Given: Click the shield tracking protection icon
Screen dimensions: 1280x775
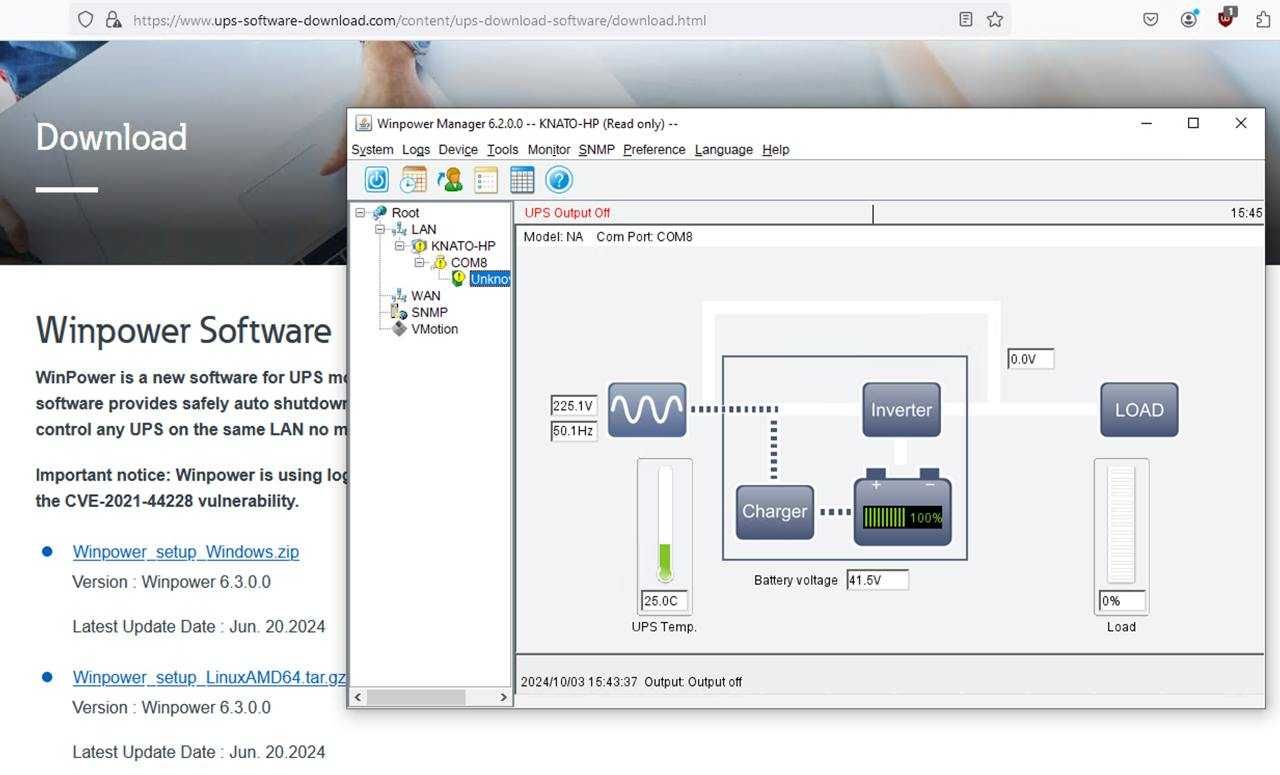Looking at the screenshot, I should (x=85, y=19).
